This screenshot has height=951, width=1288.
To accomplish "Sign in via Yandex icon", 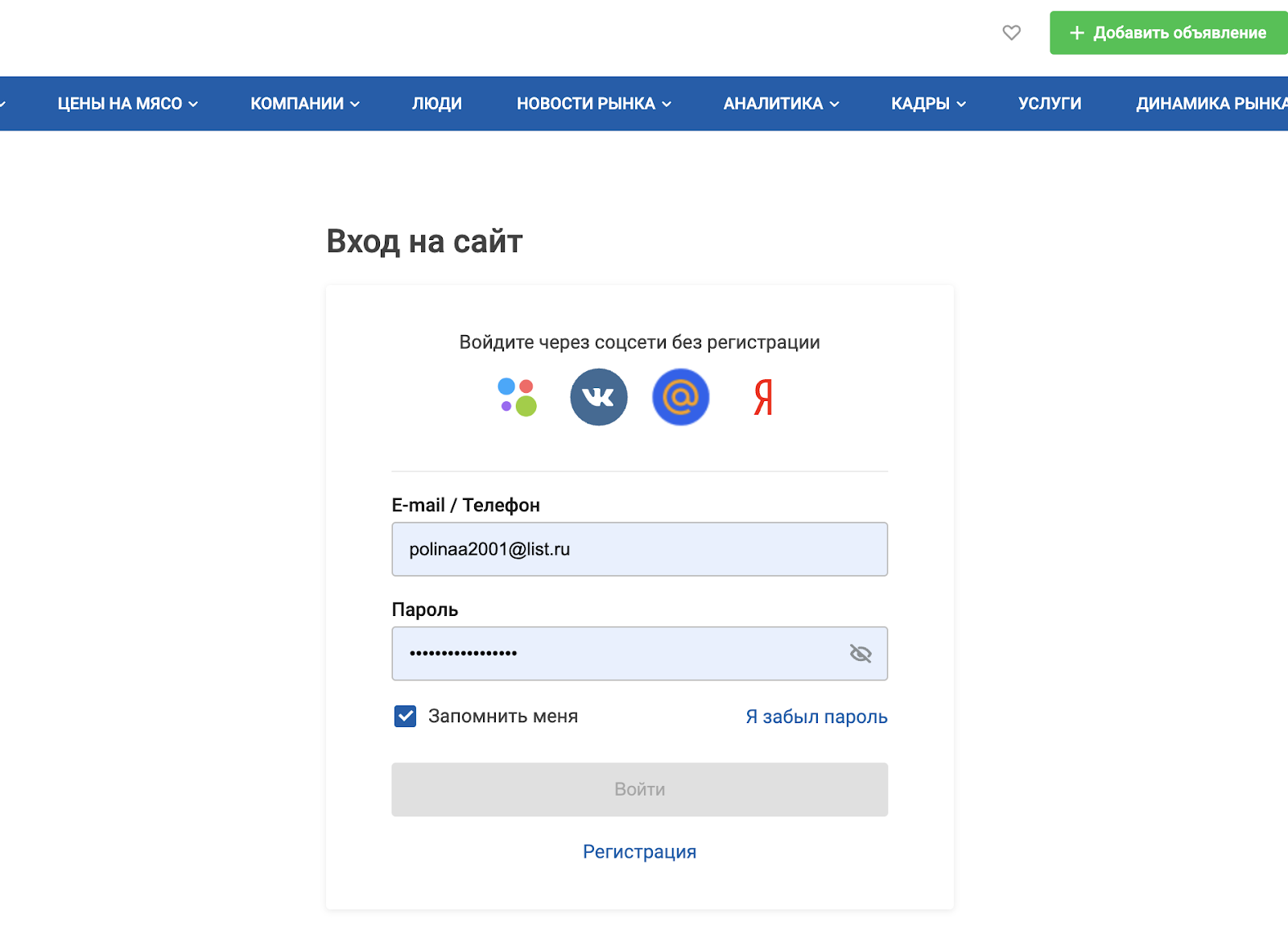I will pos(763,397).
